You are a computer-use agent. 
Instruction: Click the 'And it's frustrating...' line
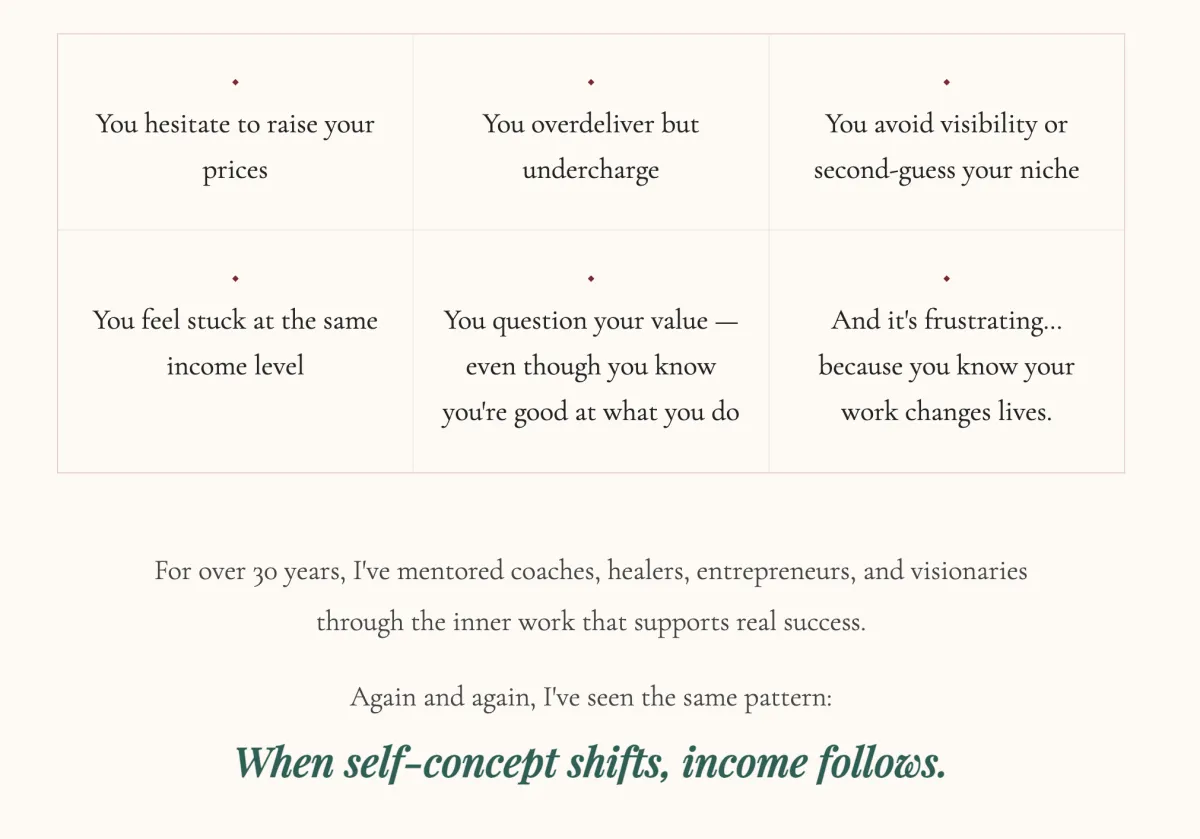click(x=946, y=321)
